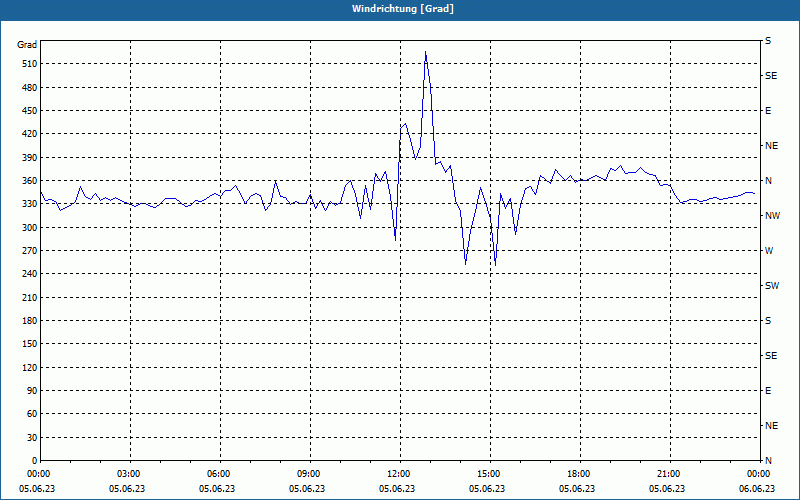Click the chart title Windrichtung [Grad]
This screenshot has width=800, height=500.
tap(403, 9)
